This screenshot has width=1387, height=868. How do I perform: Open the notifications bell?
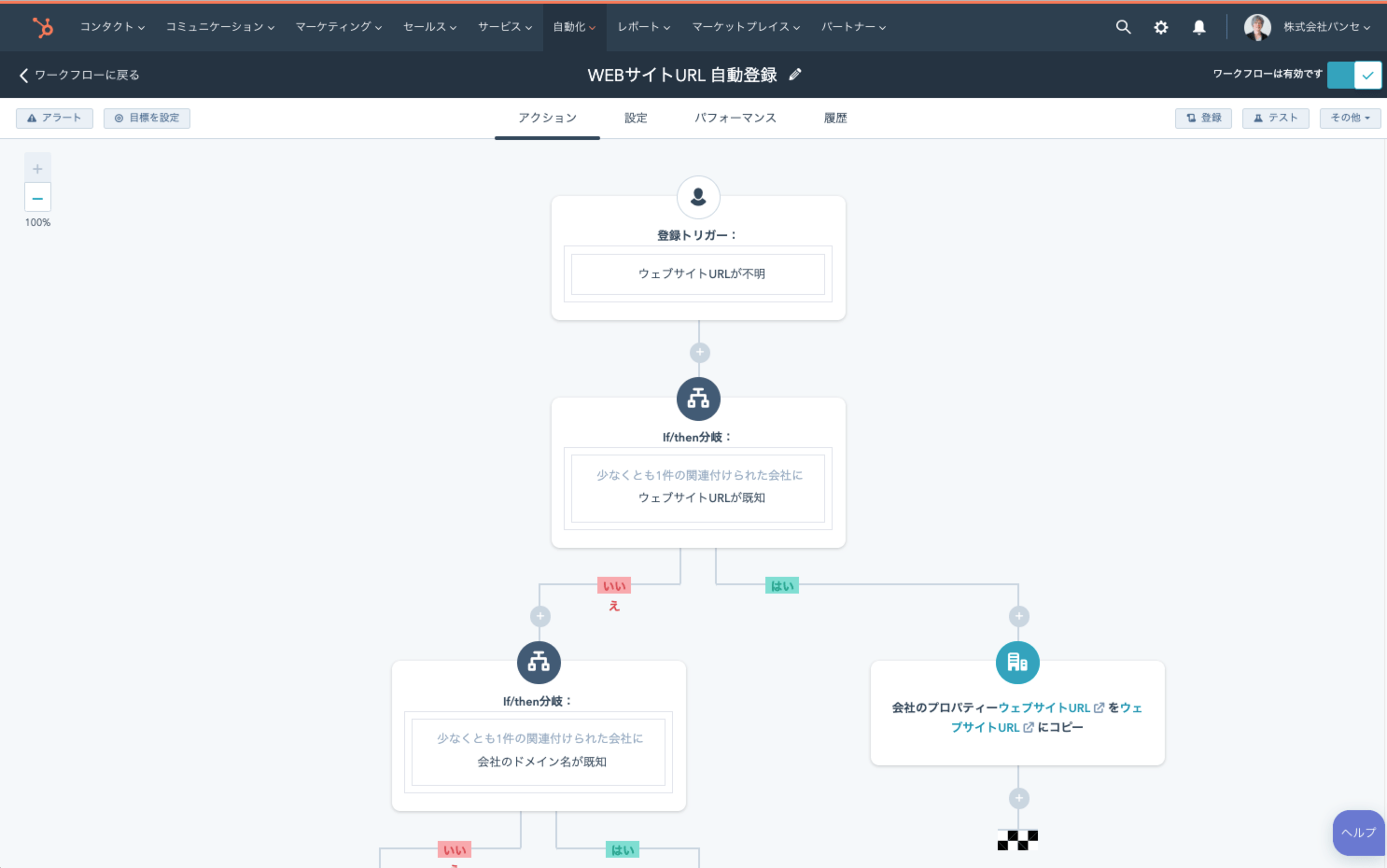(1199, 27)
